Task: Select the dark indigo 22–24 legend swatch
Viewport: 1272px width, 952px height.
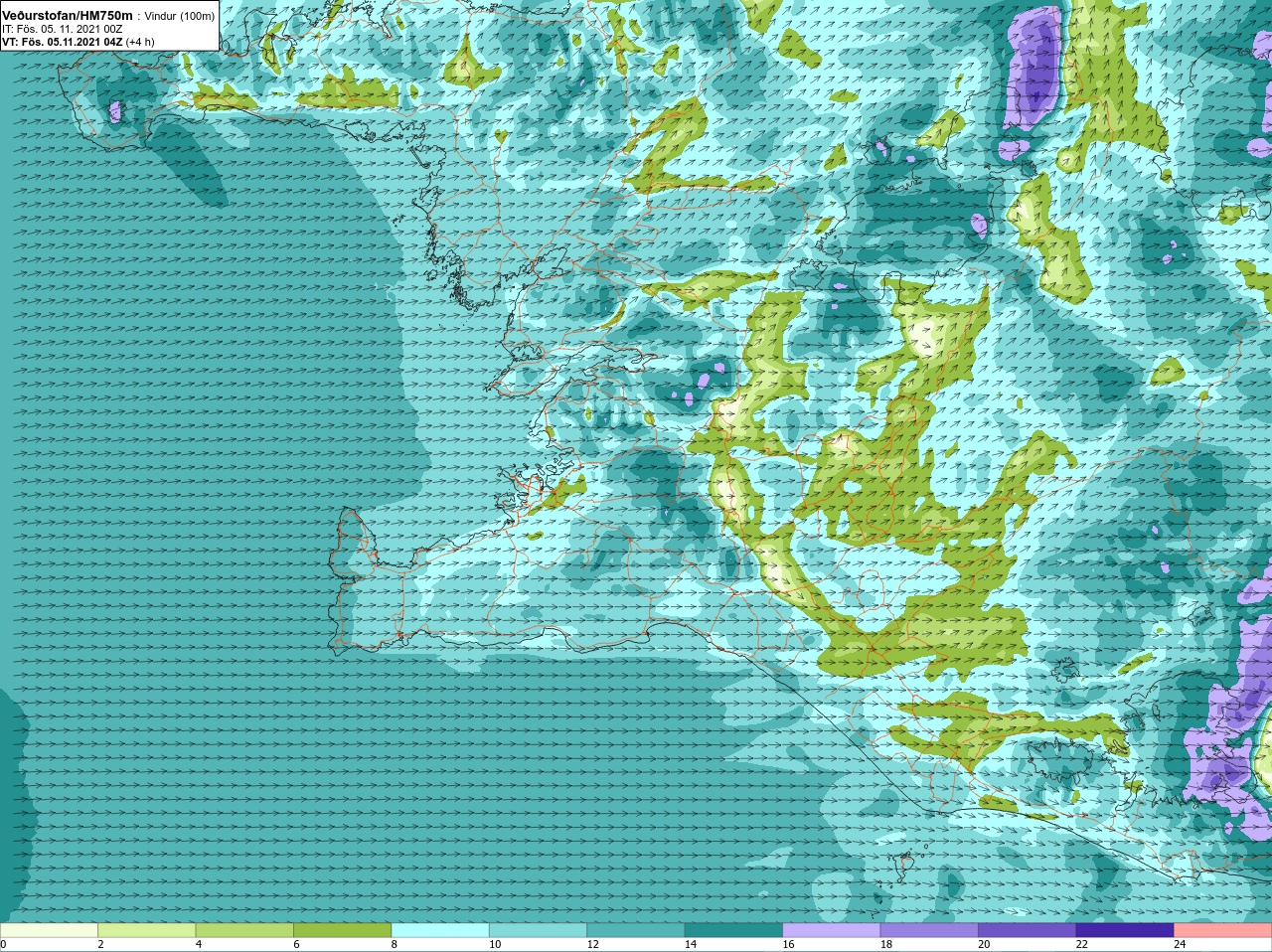Action: pos(1125,930)
